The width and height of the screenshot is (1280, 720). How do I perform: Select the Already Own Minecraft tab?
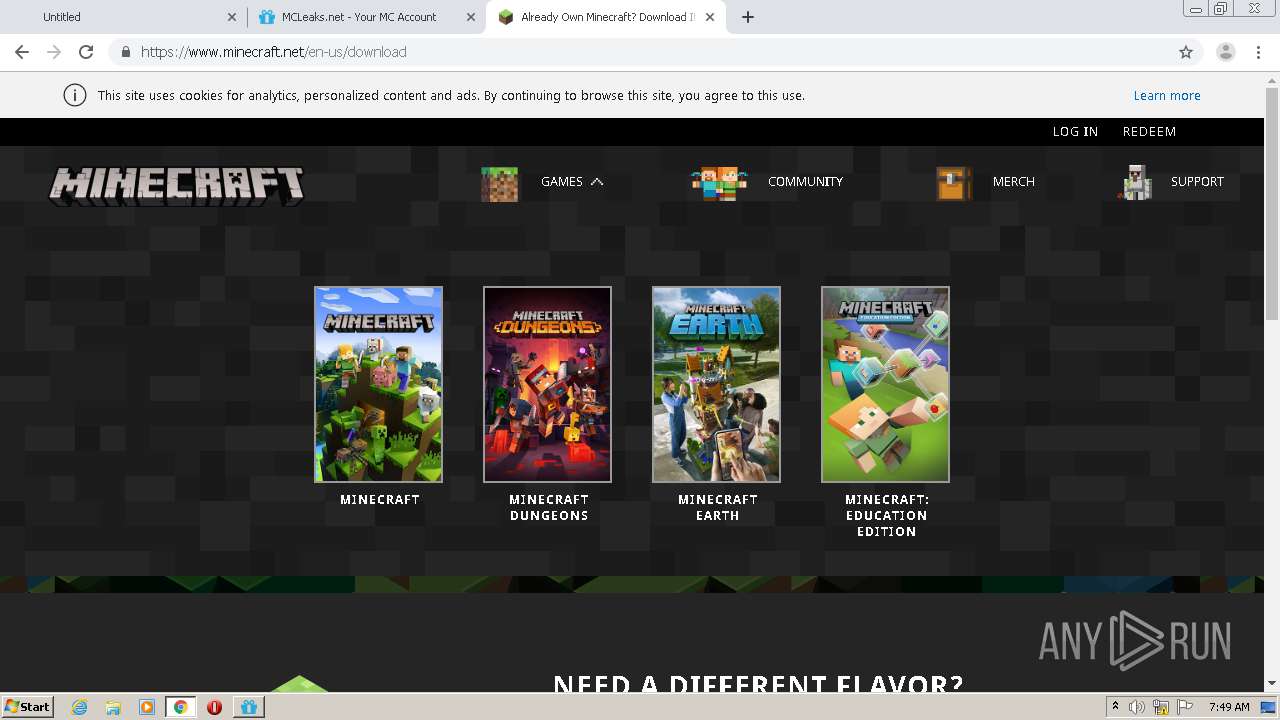click(x=606, y=17)
